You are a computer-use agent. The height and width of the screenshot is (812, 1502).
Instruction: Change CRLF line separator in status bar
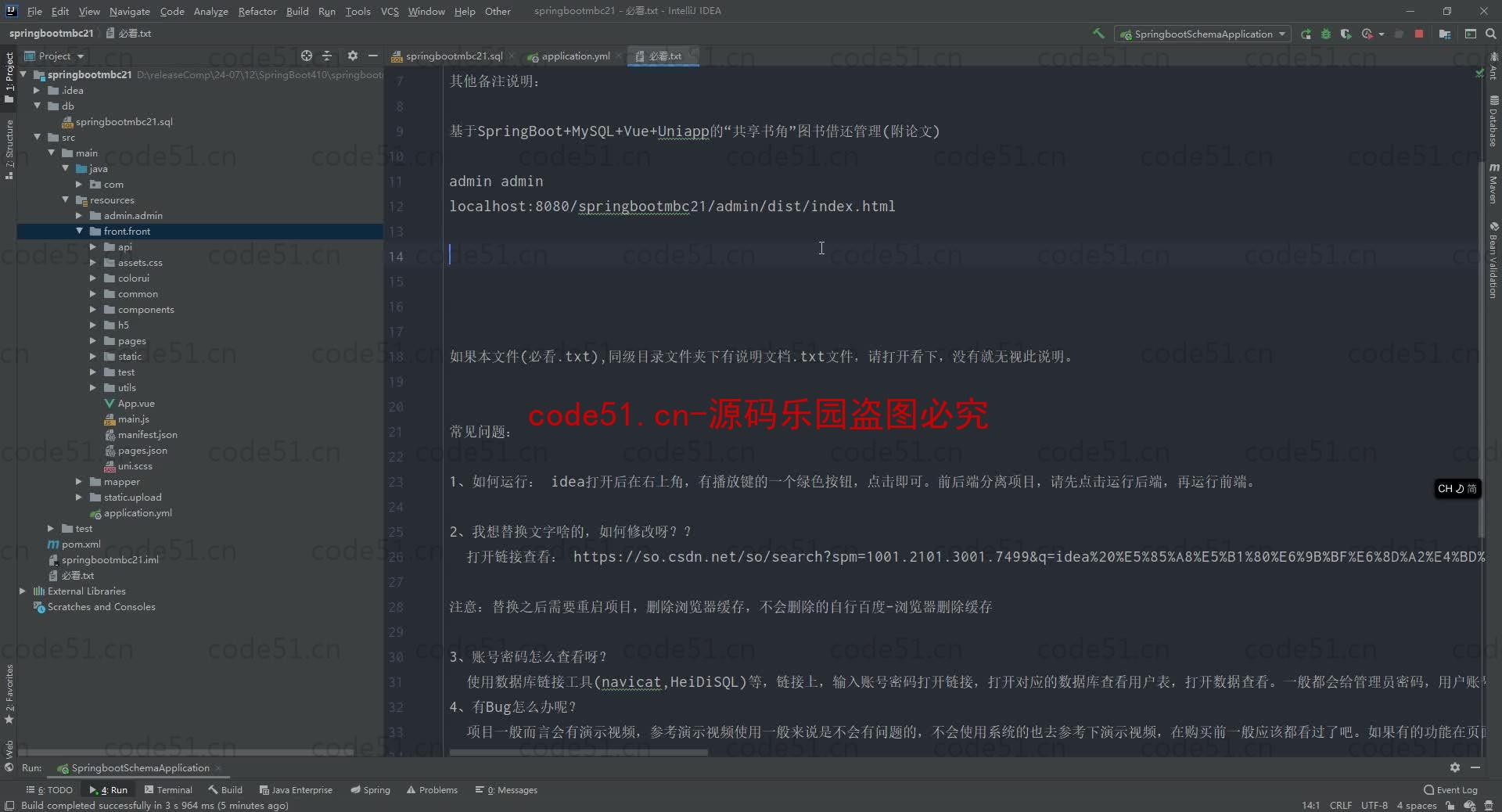pos(1340,805)
